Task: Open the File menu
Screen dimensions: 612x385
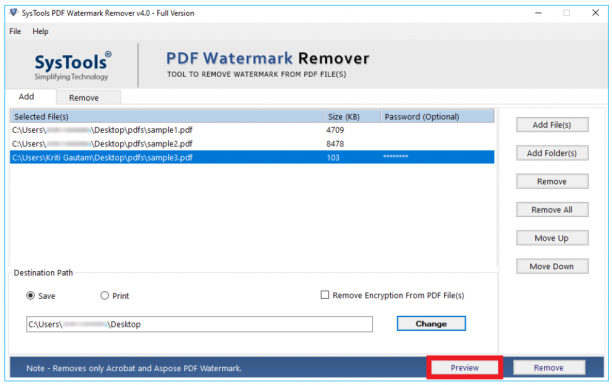Action: [x=15, y=31]
